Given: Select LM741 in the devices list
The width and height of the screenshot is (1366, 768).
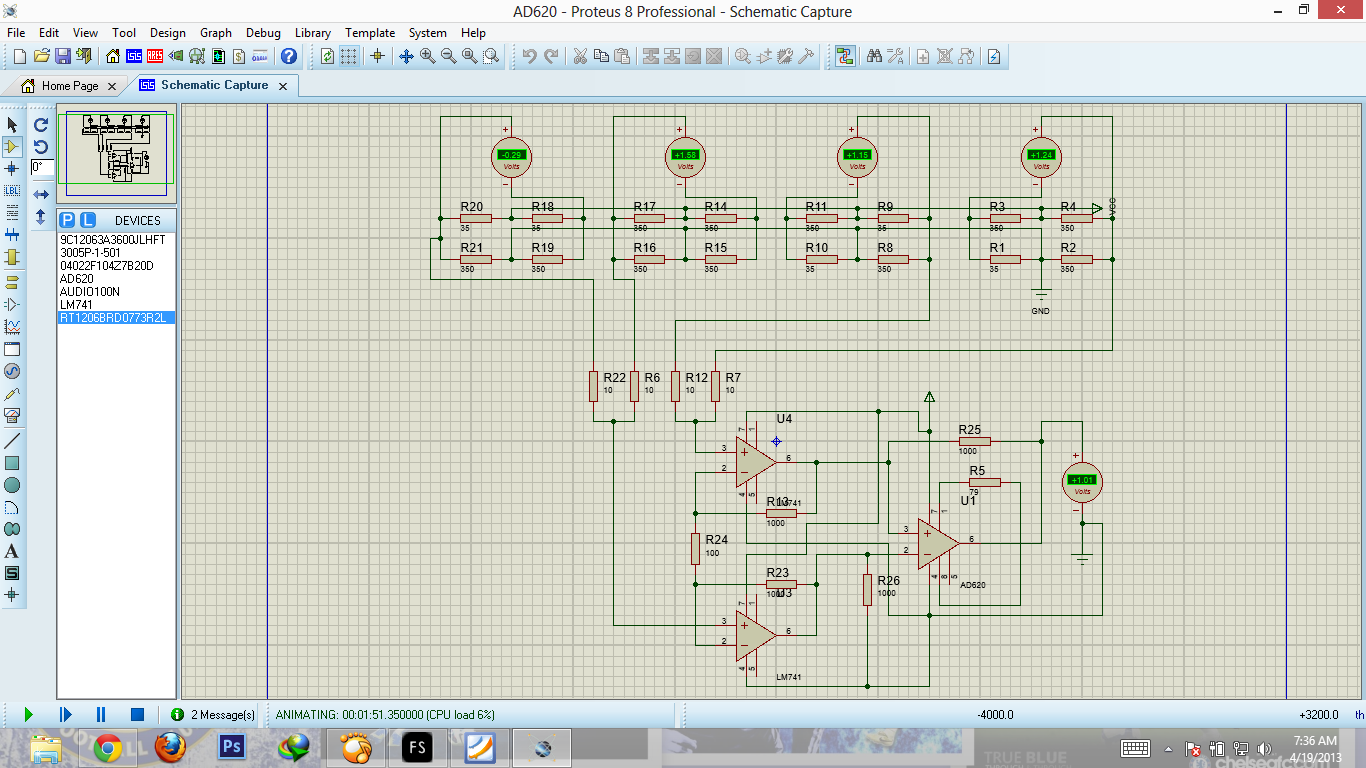Looking at the screenshot, I should point(76,305).
